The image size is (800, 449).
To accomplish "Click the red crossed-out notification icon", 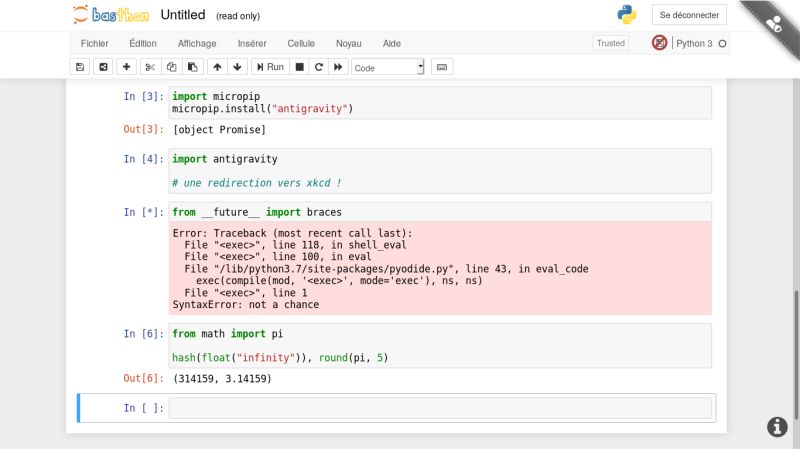I will point(659,43).
